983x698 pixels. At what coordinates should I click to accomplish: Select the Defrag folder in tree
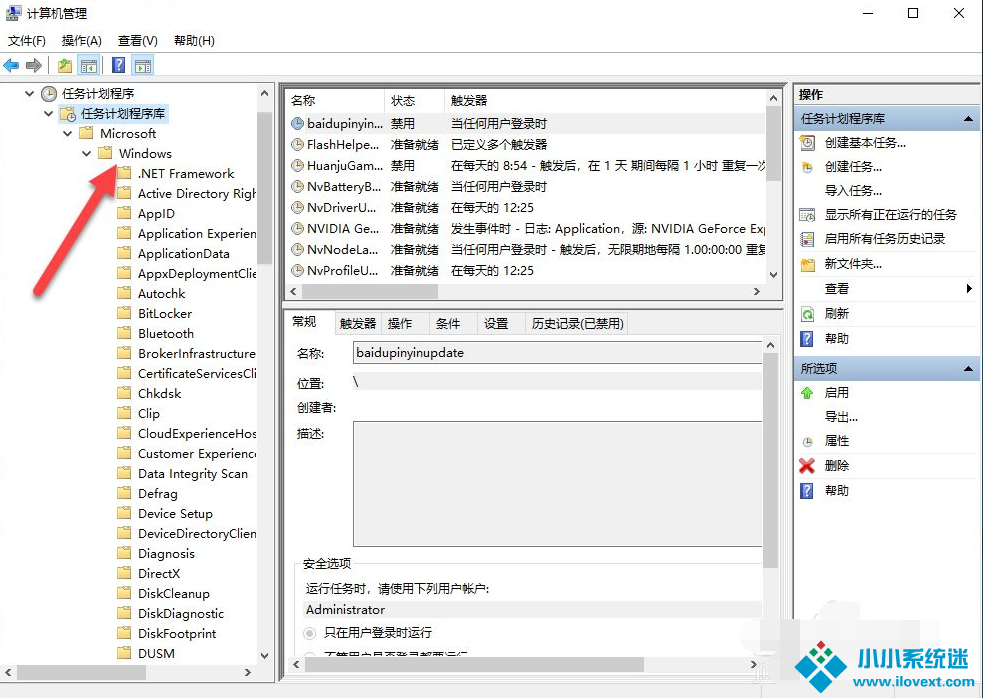pos(157,494)
